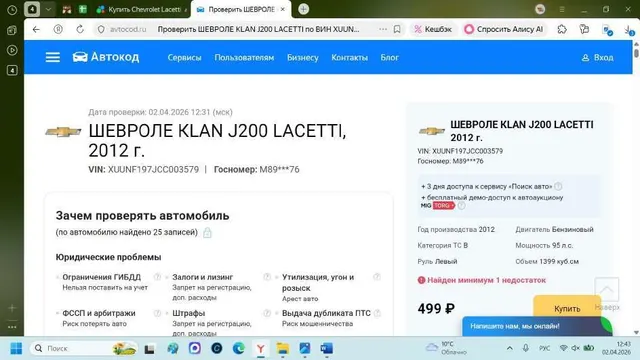Close the Проверить ШЕВРОЛЕ tab
640x360 pixels.
coord(282,9)
